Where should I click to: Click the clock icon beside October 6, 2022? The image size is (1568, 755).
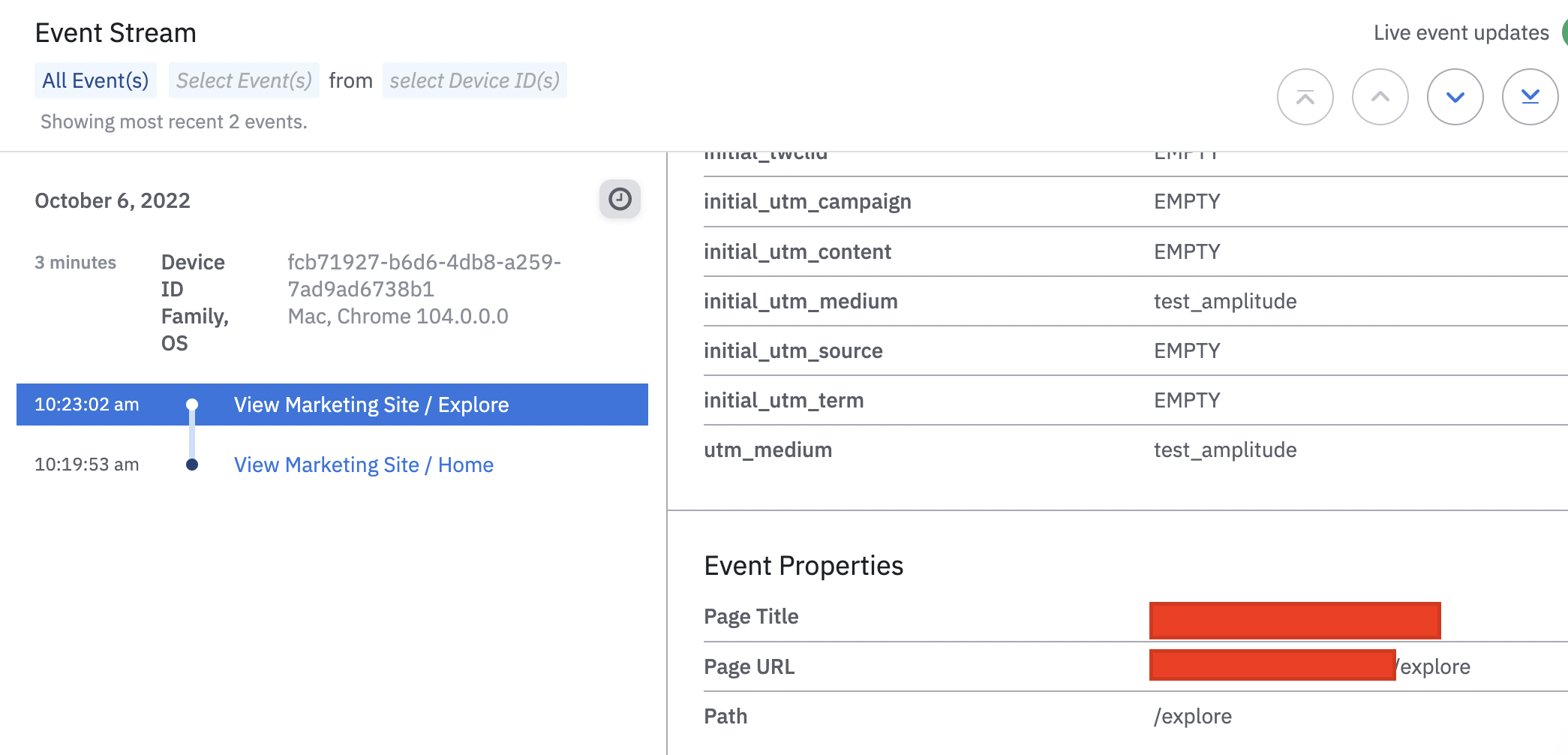[620, 199]
